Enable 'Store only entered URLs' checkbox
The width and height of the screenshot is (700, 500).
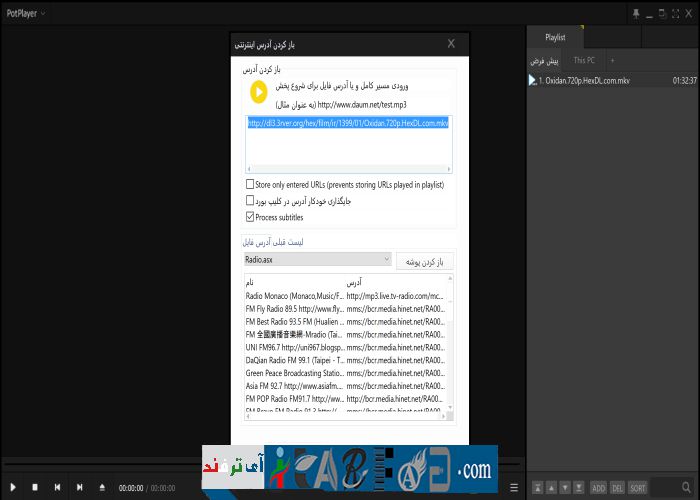(250, 185)
